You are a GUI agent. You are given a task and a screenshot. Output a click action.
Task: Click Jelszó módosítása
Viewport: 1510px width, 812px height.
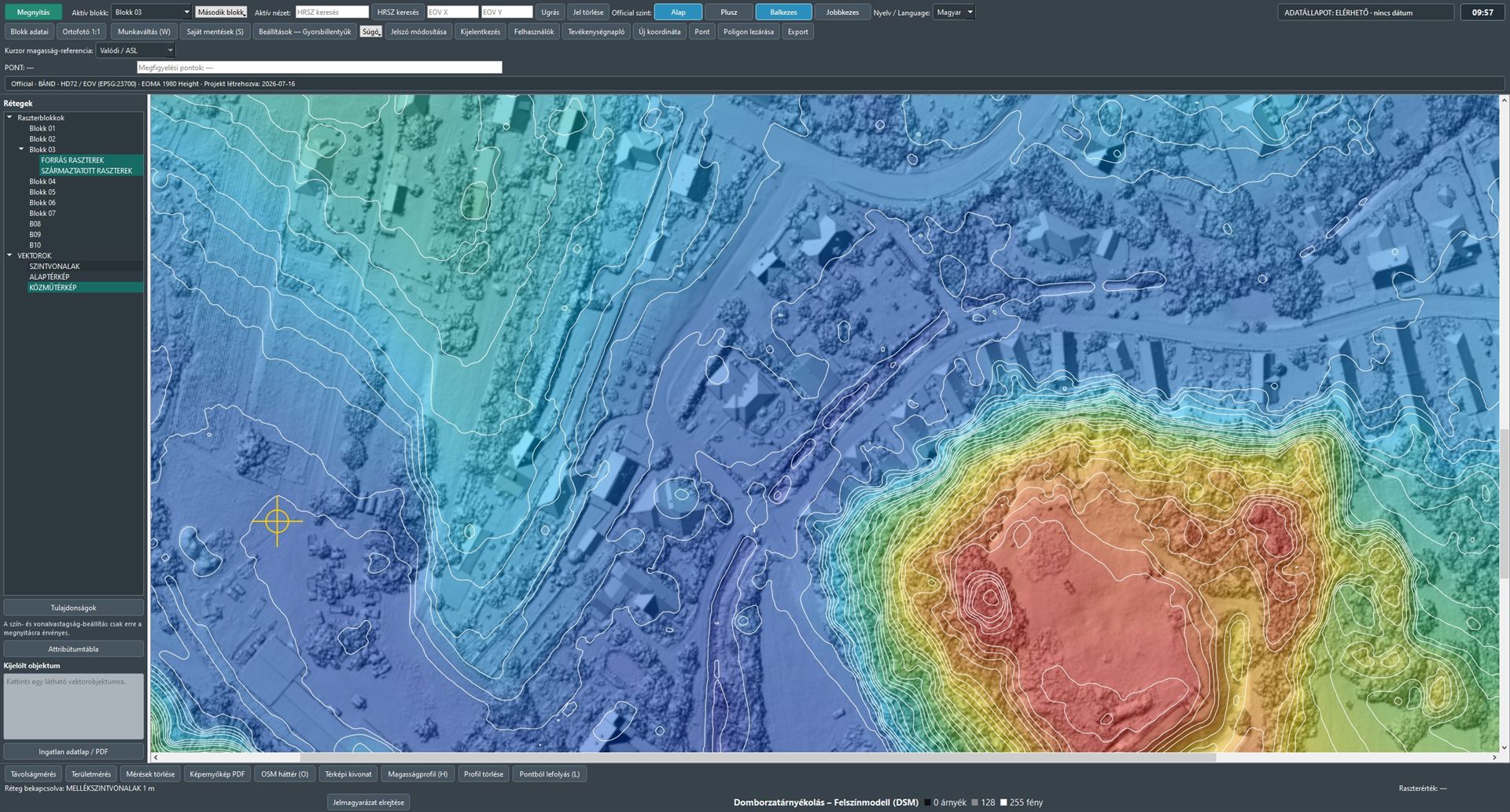coord(418,32)
